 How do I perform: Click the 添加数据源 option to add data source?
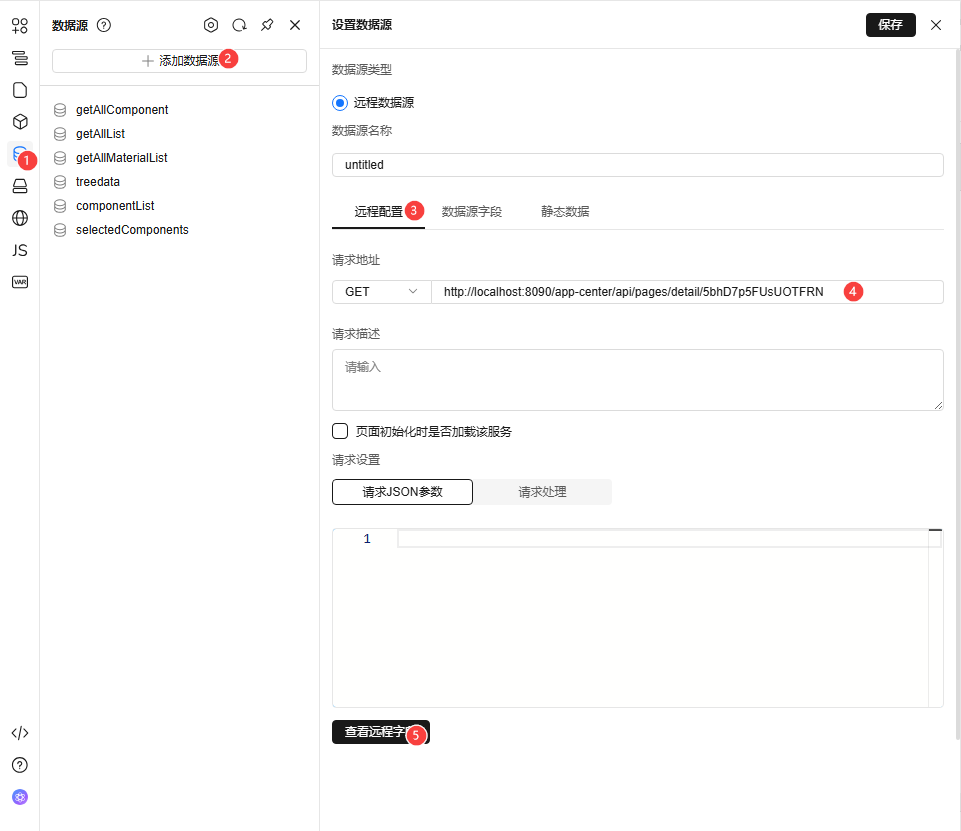coord(179,61)
